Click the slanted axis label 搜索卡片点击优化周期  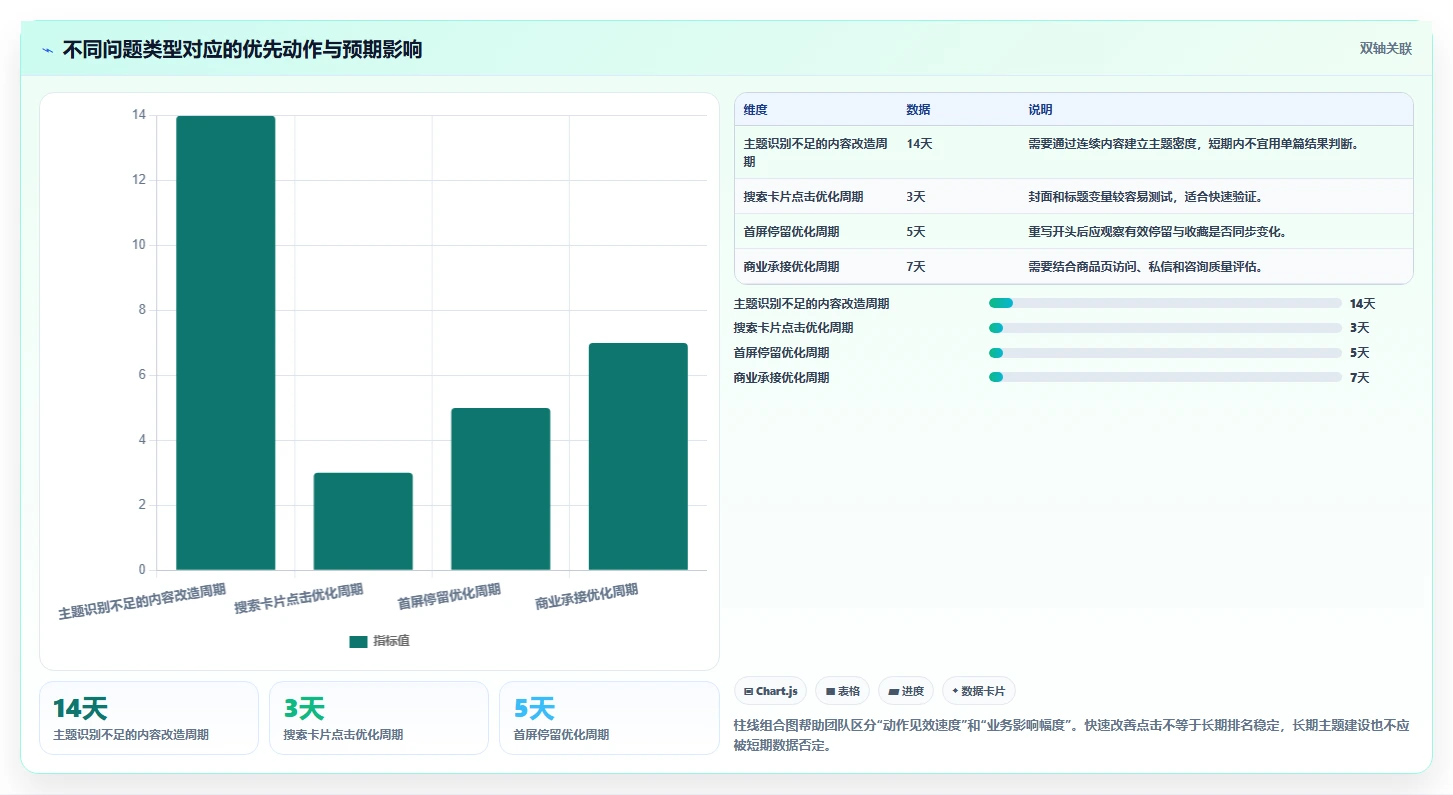pos(299,598)
